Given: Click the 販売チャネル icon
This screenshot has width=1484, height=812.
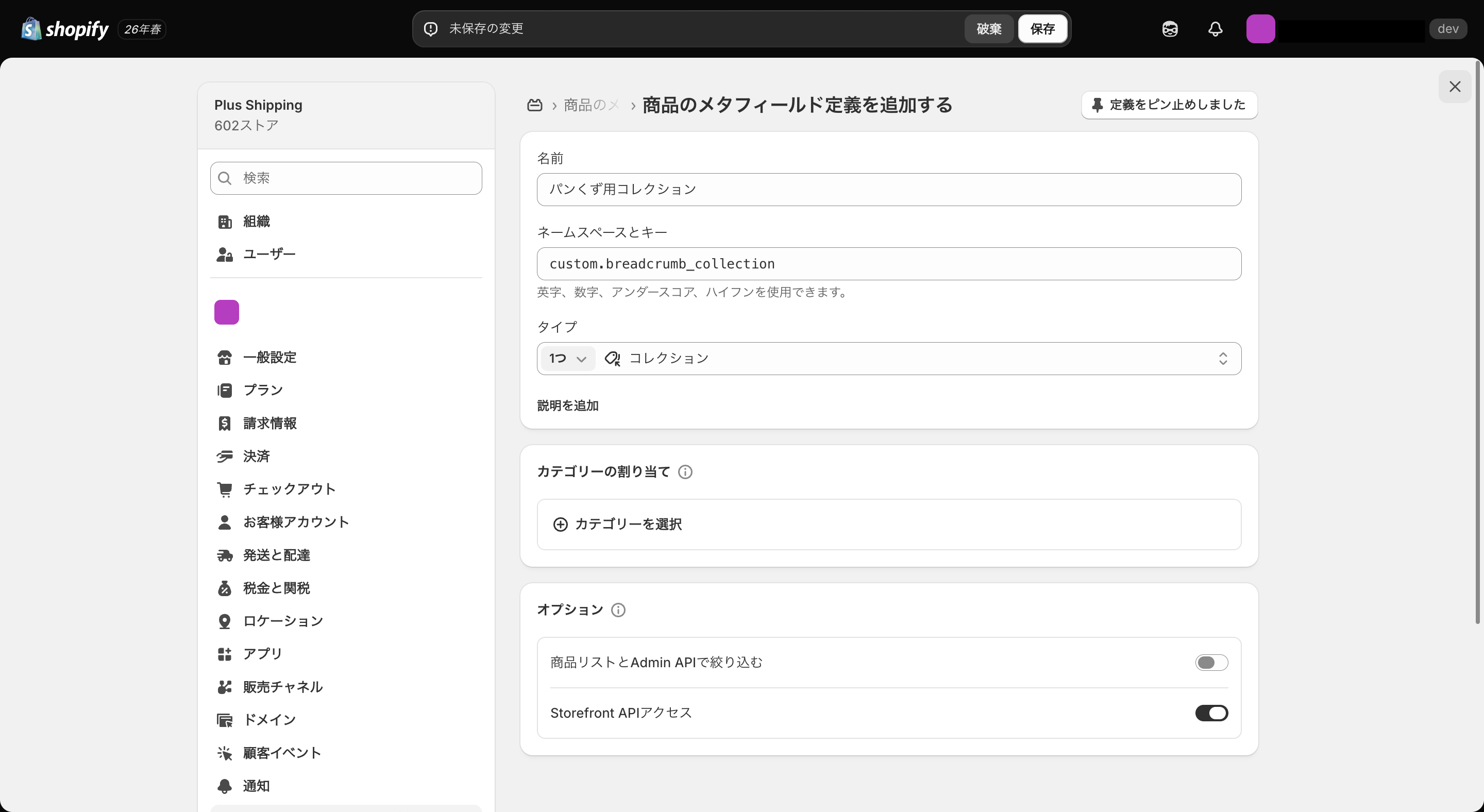Looking at the screenshot, I should click(x=225, y=687).
